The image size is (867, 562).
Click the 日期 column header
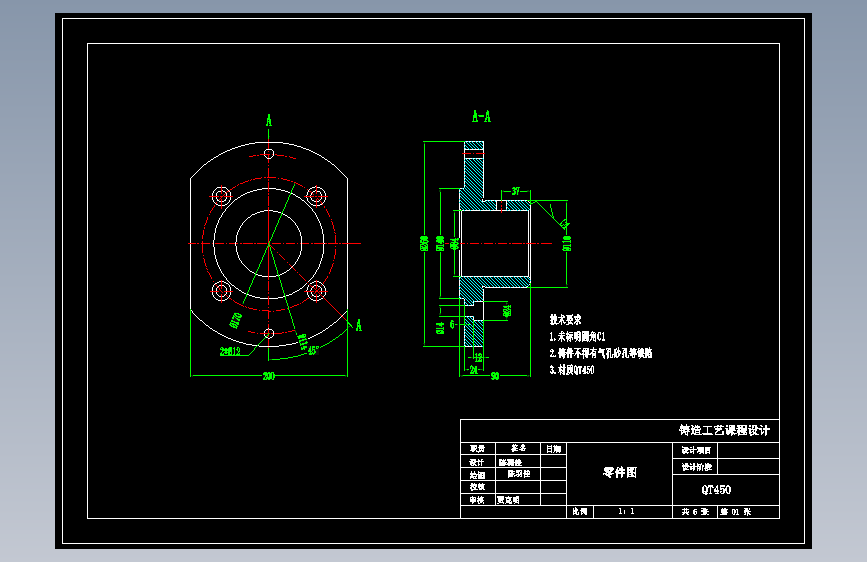coord(553,449)
